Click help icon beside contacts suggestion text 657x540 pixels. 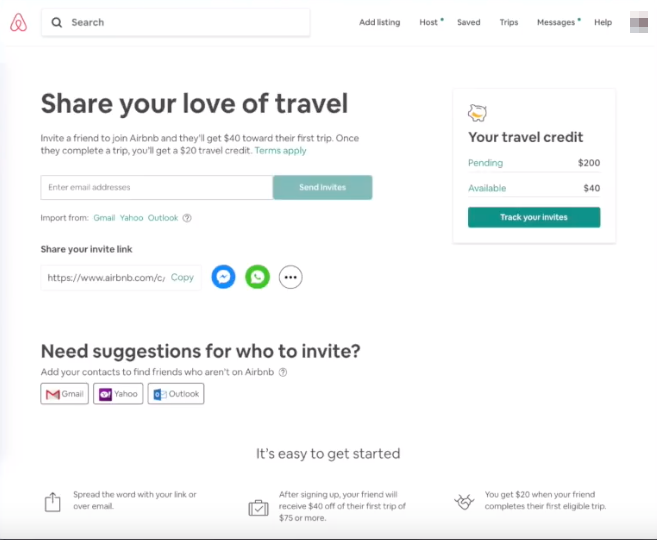click(x=283, y=372)
